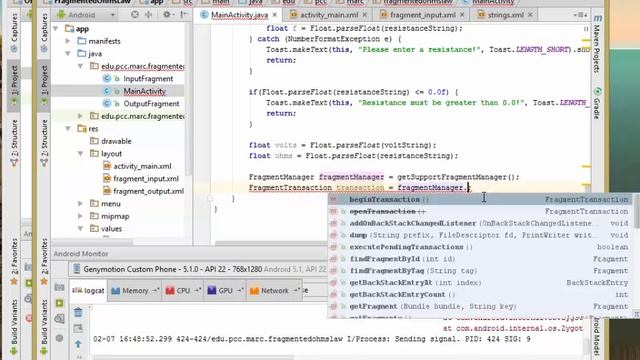Choose getBackStackEntryCount() completion
The width and height of the screenshot is (640, 360).
(481, 294)
